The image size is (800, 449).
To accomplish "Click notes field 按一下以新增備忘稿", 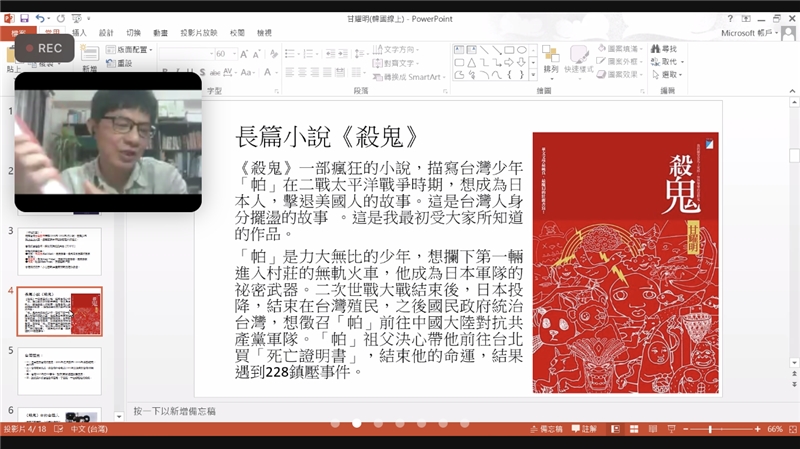I will pos(174,411).
